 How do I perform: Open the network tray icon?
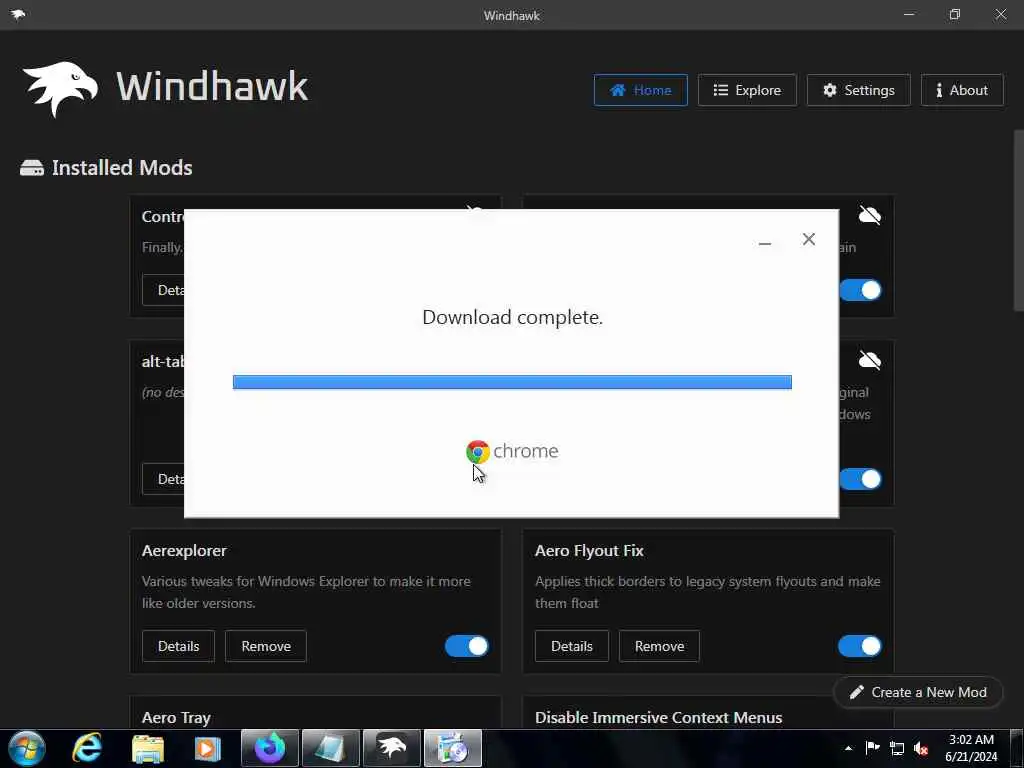point(897,748)
